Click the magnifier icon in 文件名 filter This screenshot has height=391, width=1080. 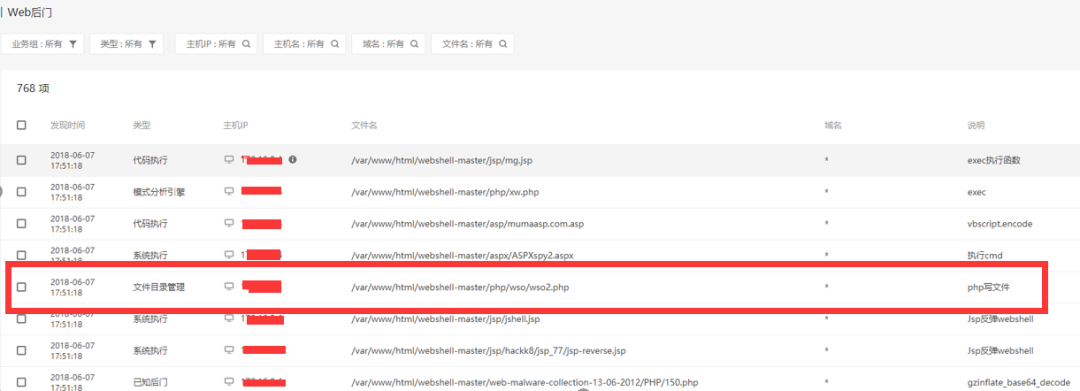503,44
